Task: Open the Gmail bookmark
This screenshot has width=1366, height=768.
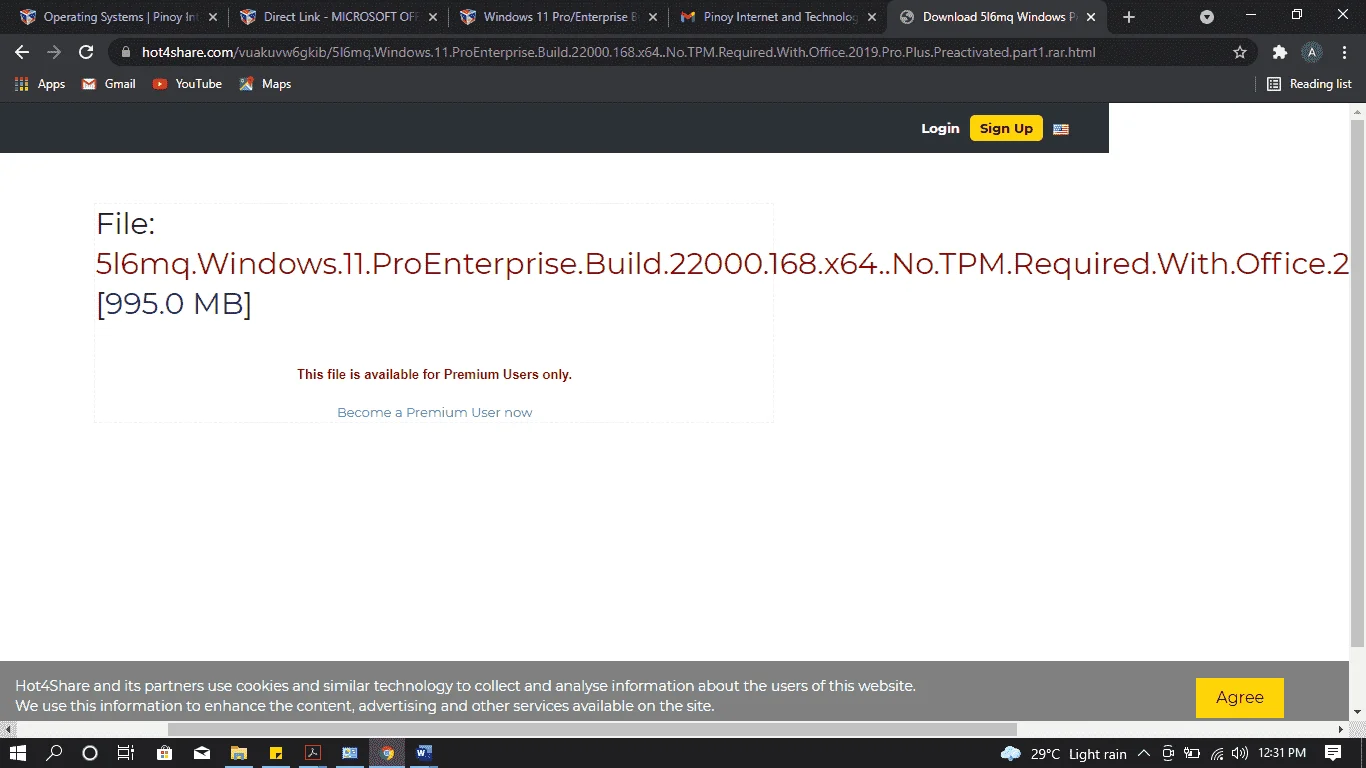Action: (108, 84)
